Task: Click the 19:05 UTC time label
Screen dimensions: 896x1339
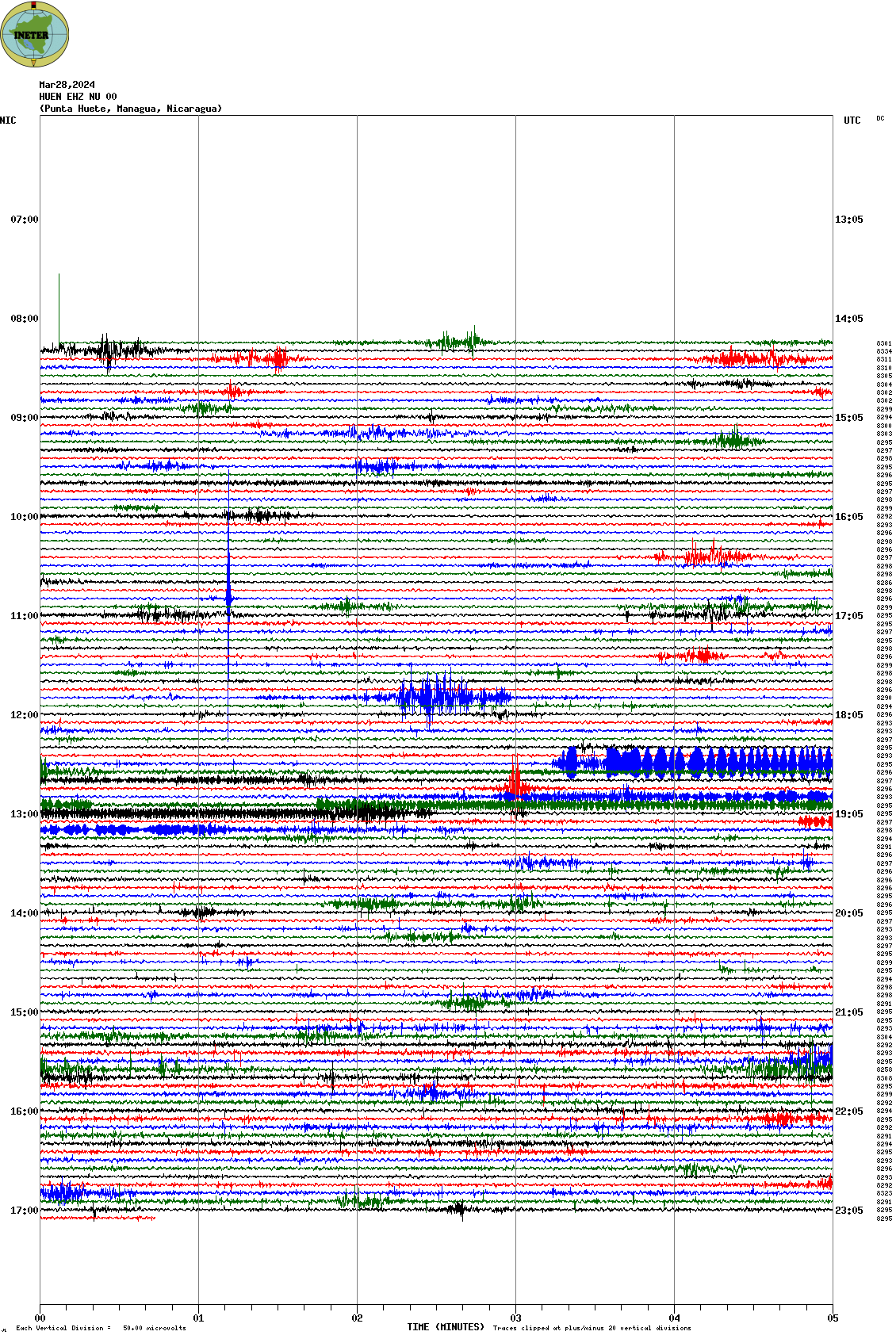Action: [848, 814]
